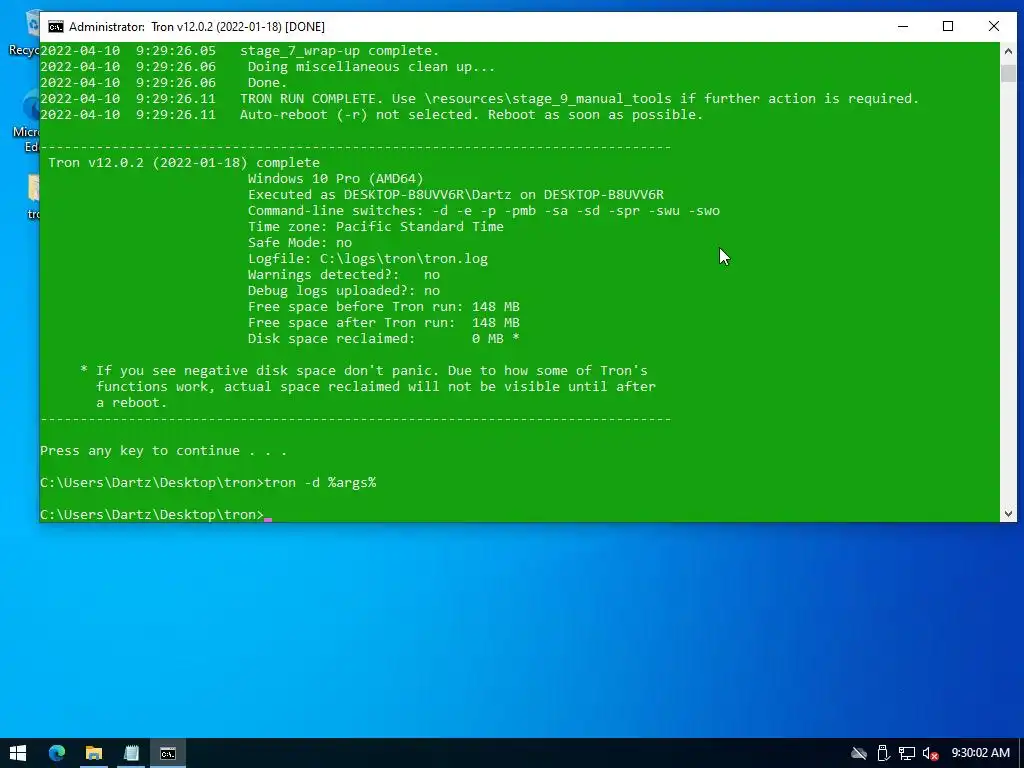Click the 'TRON RUN COMPLETE' log line
This screenshot has width=1024, height=768.
pos(479,99)
